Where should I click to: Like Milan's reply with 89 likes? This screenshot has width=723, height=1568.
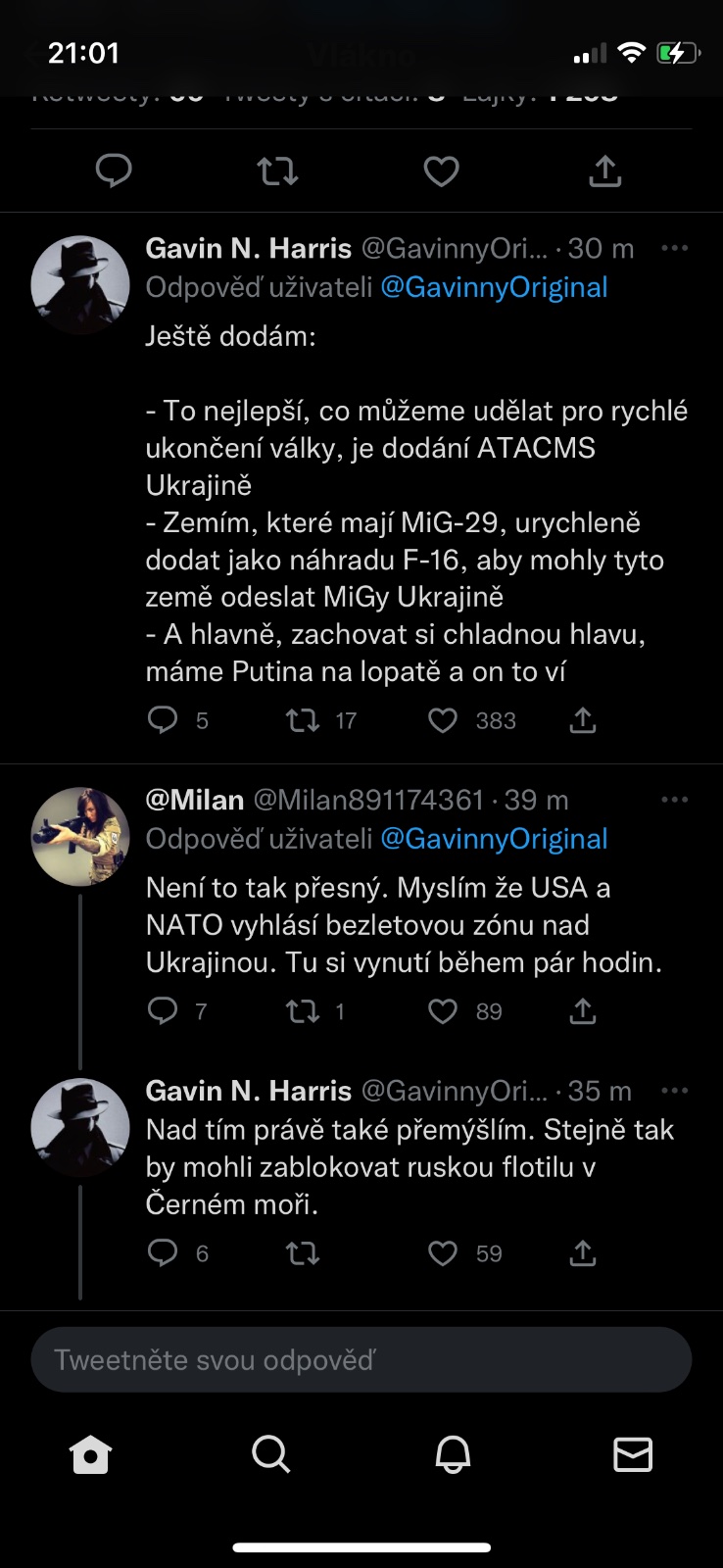coord(443,1011)
